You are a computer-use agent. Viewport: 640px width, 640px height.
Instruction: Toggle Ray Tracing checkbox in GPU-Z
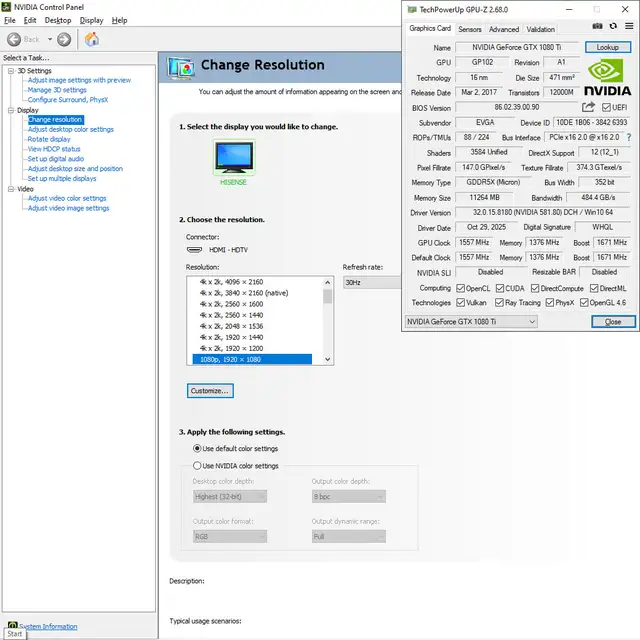point(499,302)
